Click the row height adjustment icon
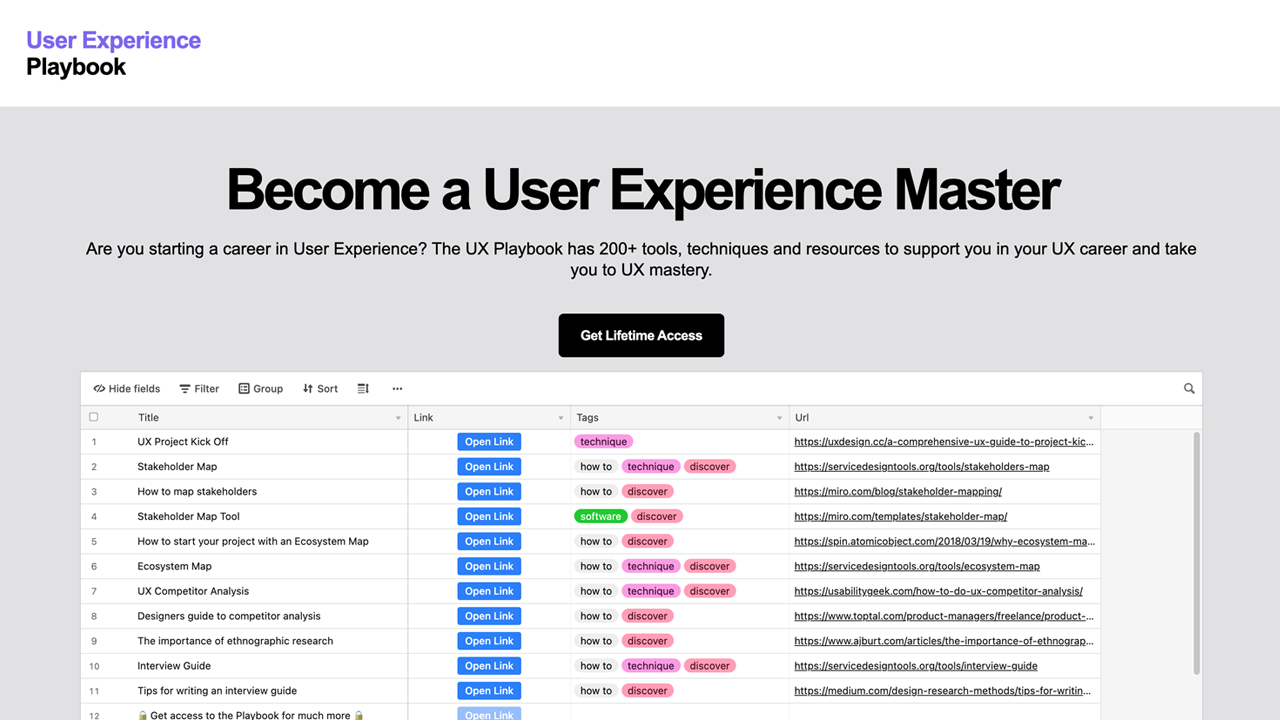The height and width of the screenshot is (720, 1280). click(362, 388)
